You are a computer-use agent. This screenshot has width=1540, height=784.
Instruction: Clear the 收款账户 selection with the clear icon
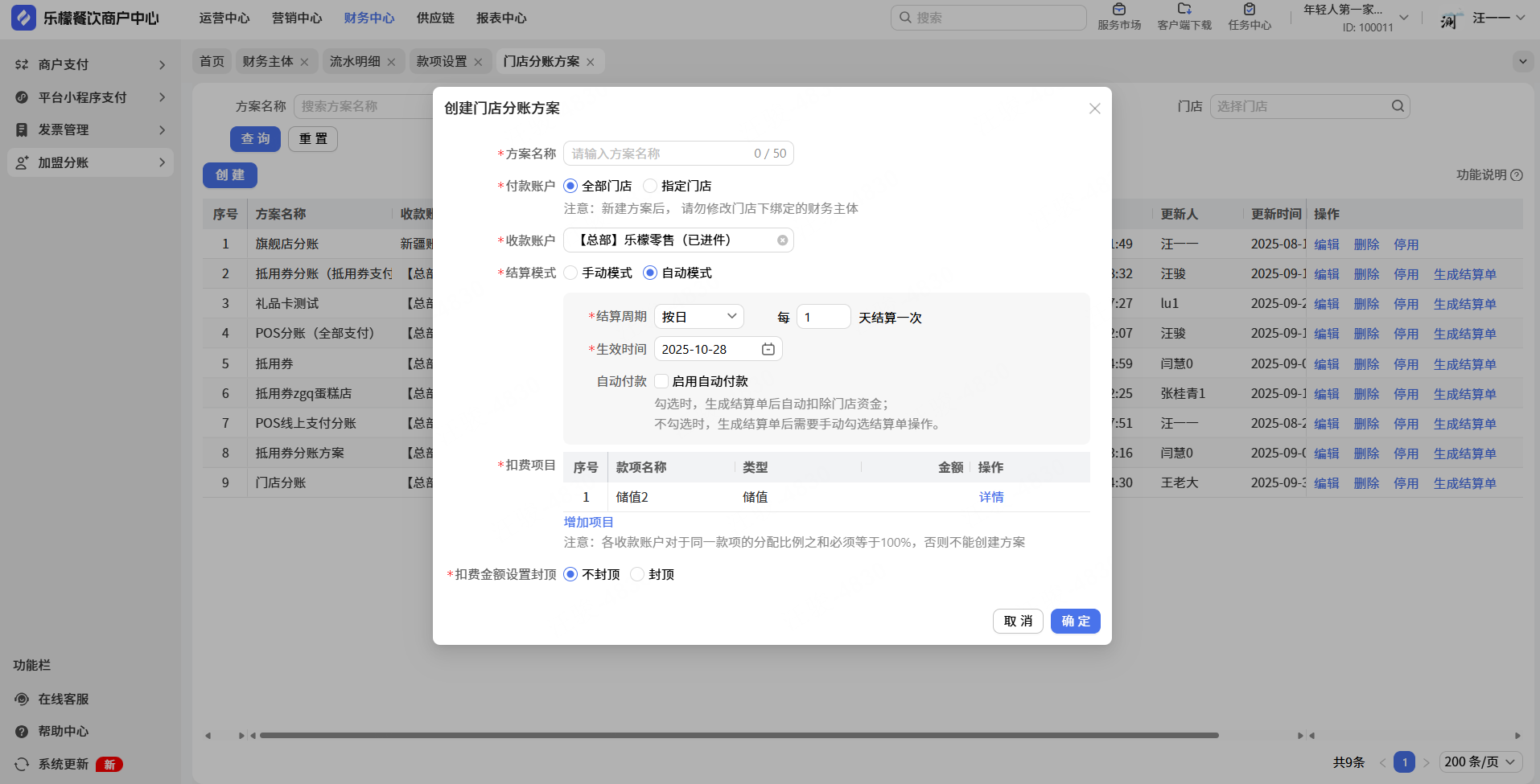[782, 240]
